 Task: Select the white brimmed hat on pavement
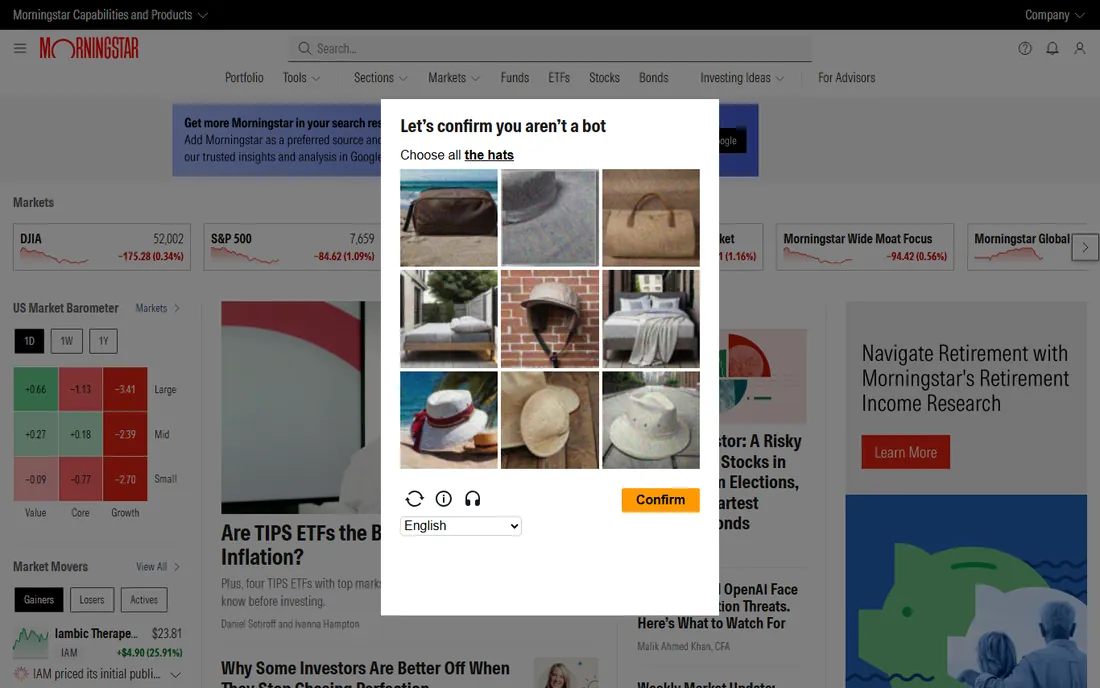pyautogui.click(x=651, y=419)
